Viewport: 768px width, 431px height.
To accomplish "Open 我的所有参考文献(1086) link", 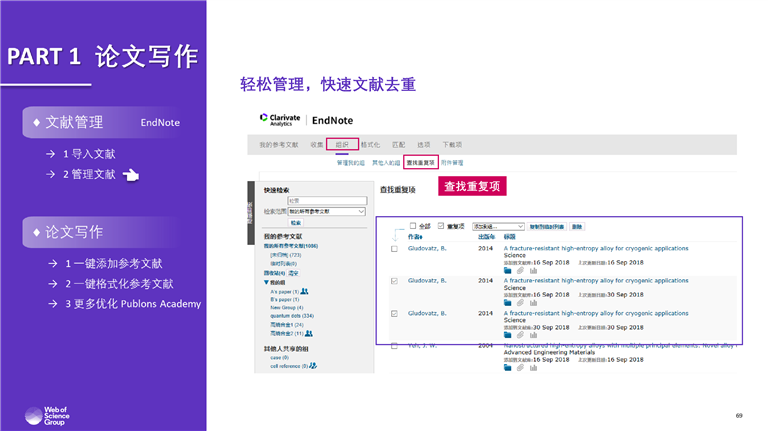I will pyautogui.click(x=291, y=246).
